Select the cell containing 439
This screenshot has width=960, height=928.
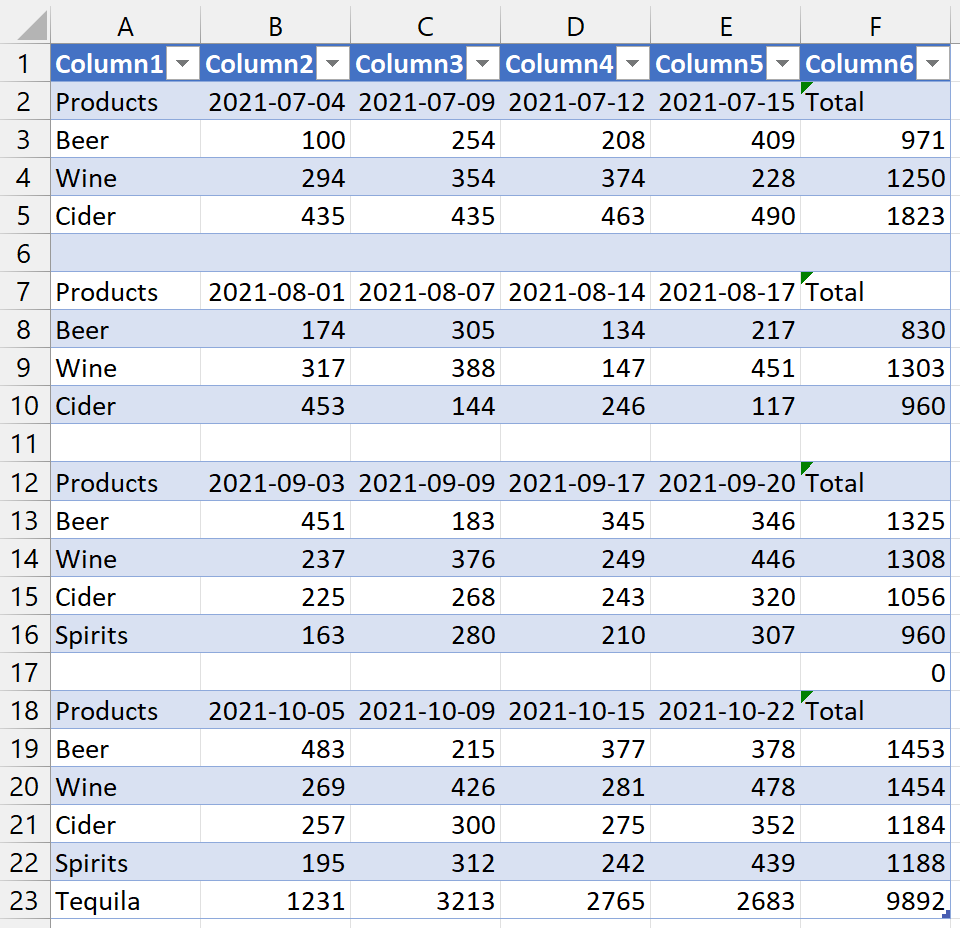pyautogui.click(x=726, y=862)
